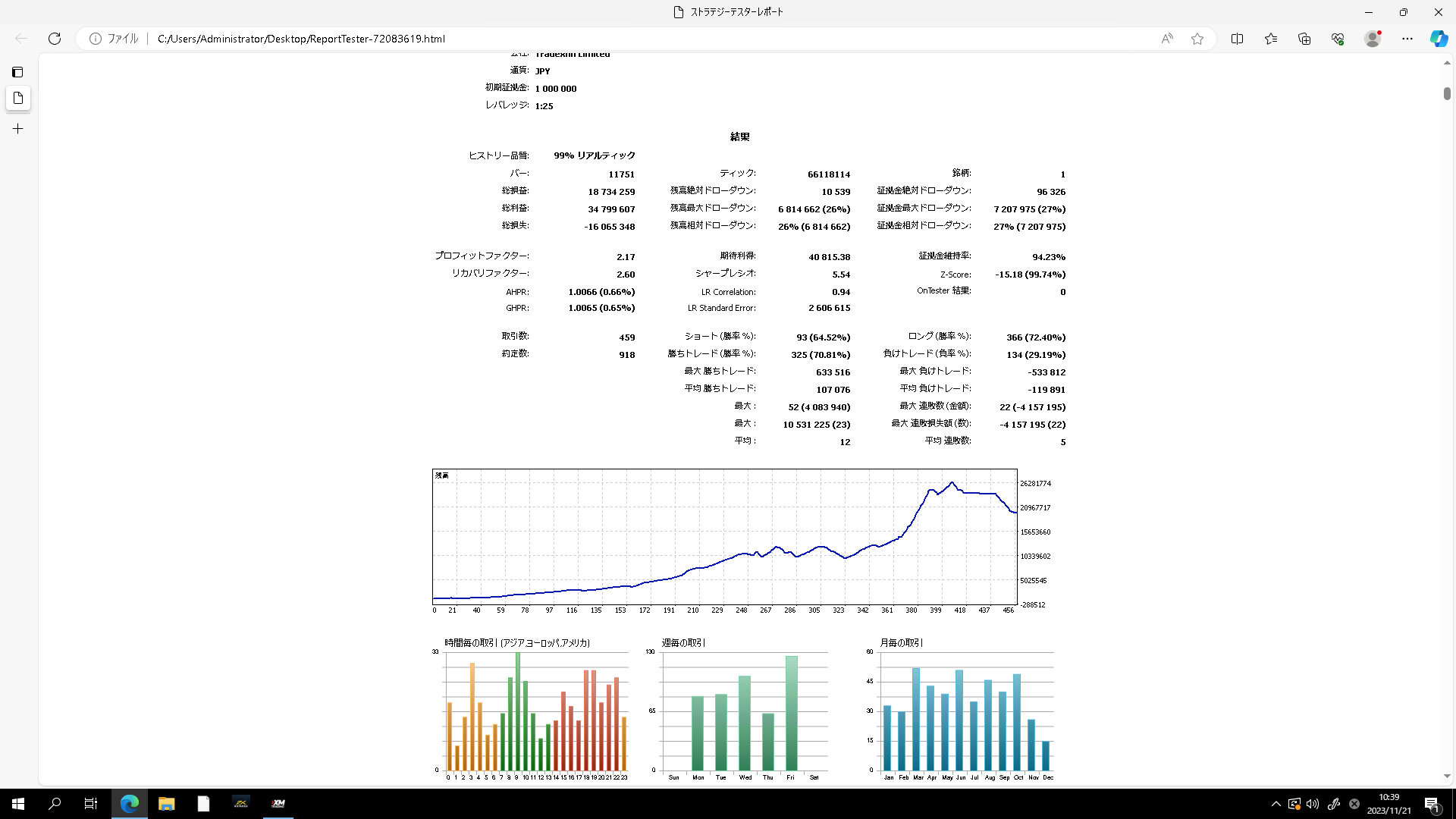
Task: Click the vertical scrollbar thumb
Action: [x=1447, y=94]
